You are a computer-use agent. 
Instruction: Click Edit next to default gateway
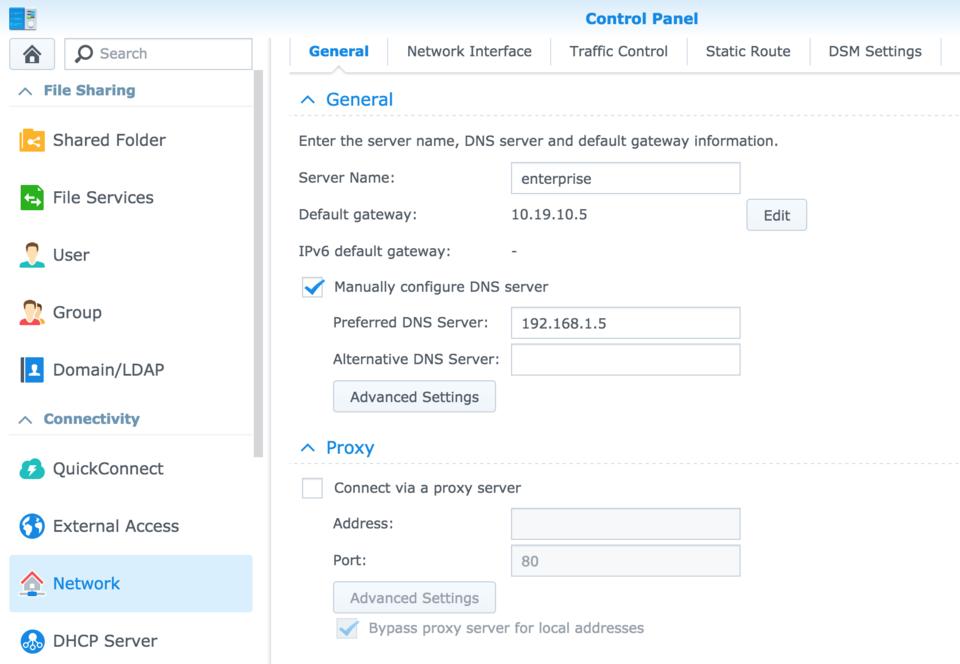tap(776, 215)
